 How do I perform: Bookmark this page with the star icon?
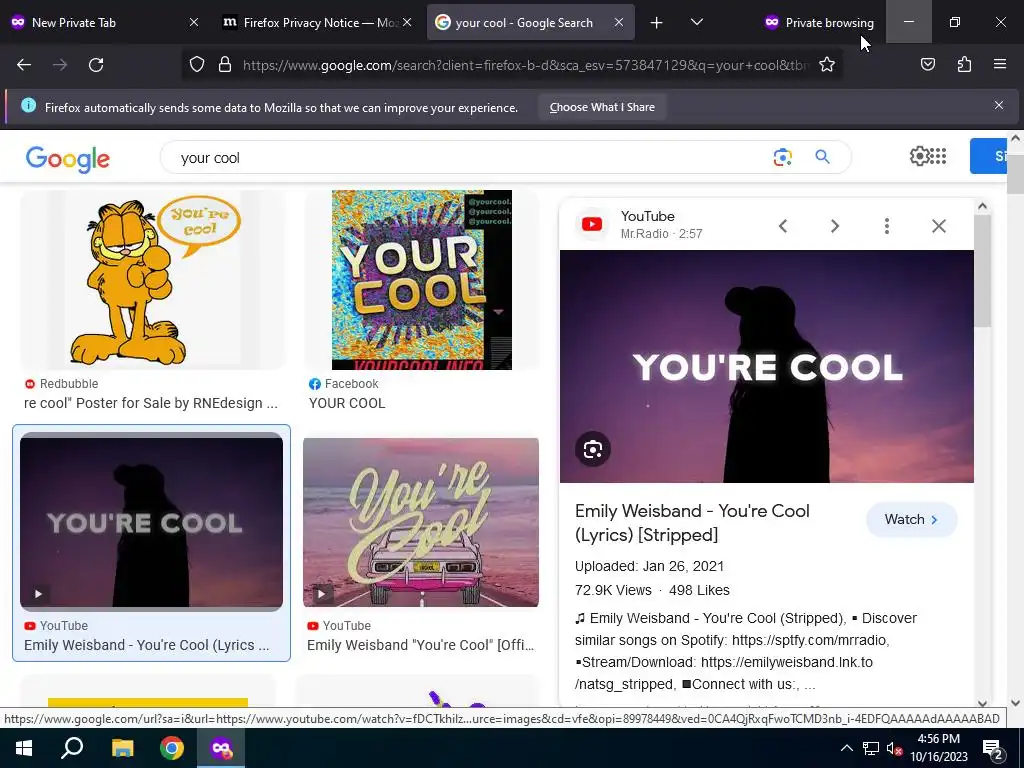(x=827, y=65)
